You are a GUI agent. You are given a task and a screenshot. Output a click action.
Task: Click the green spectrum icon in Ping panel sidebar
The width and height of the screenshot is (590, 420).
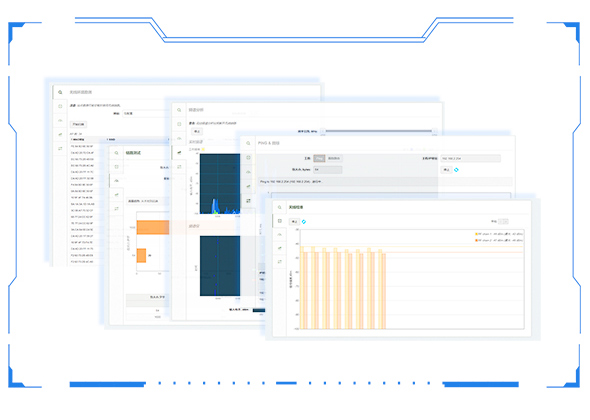point(248,186)
